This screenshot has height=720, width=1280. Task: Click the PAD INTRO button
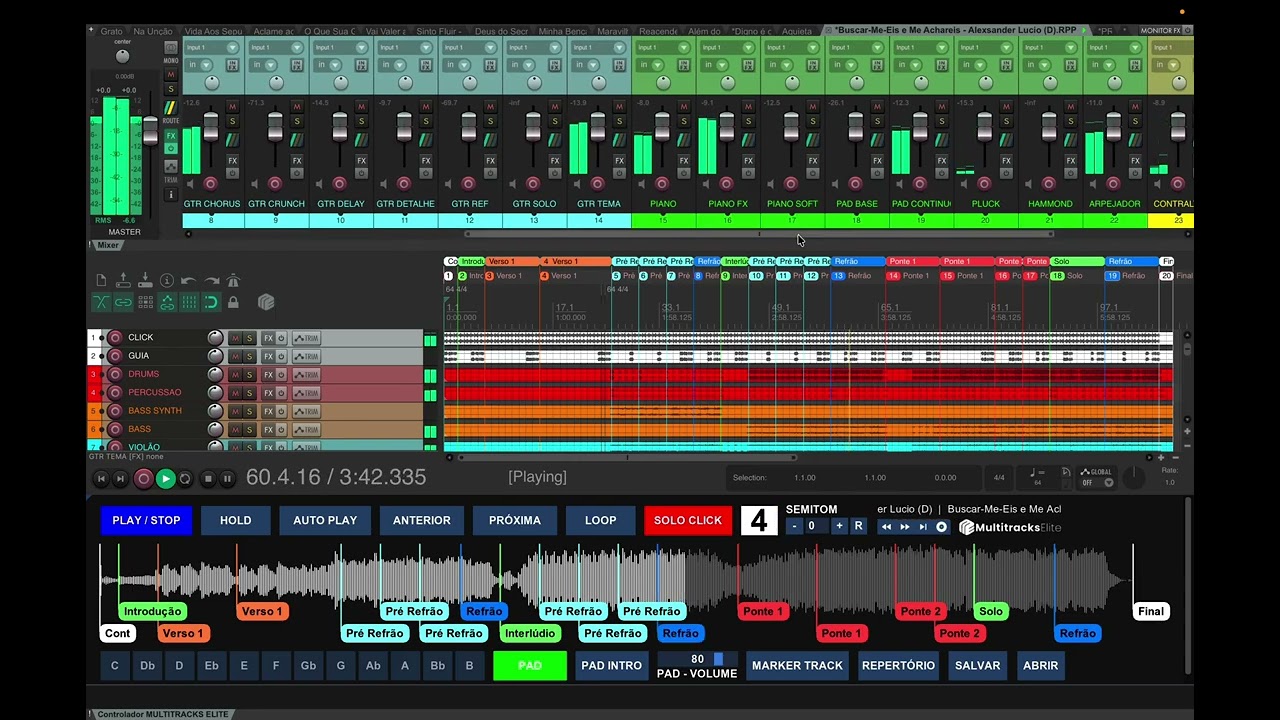[612, 666]
